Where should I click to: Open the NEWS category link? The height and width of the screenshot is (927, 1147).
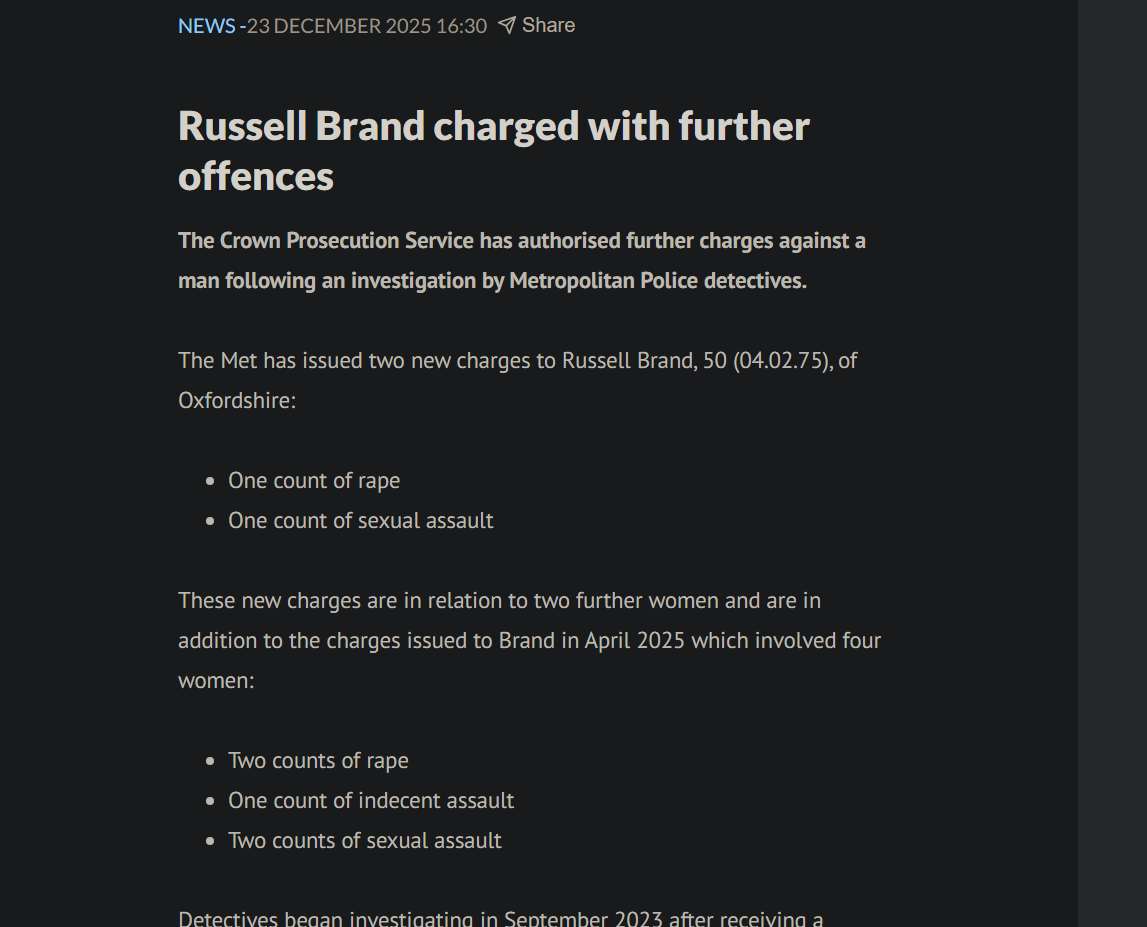206,26
